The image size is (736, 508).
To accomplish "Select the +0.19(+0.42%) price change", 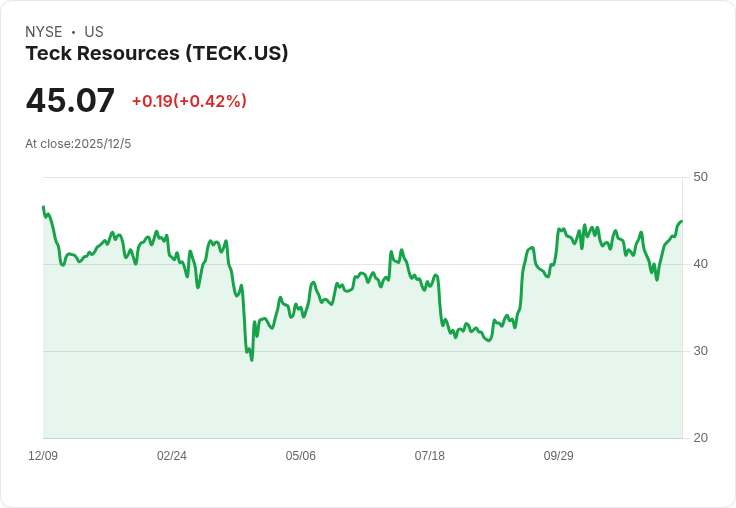I will (189, 101).
